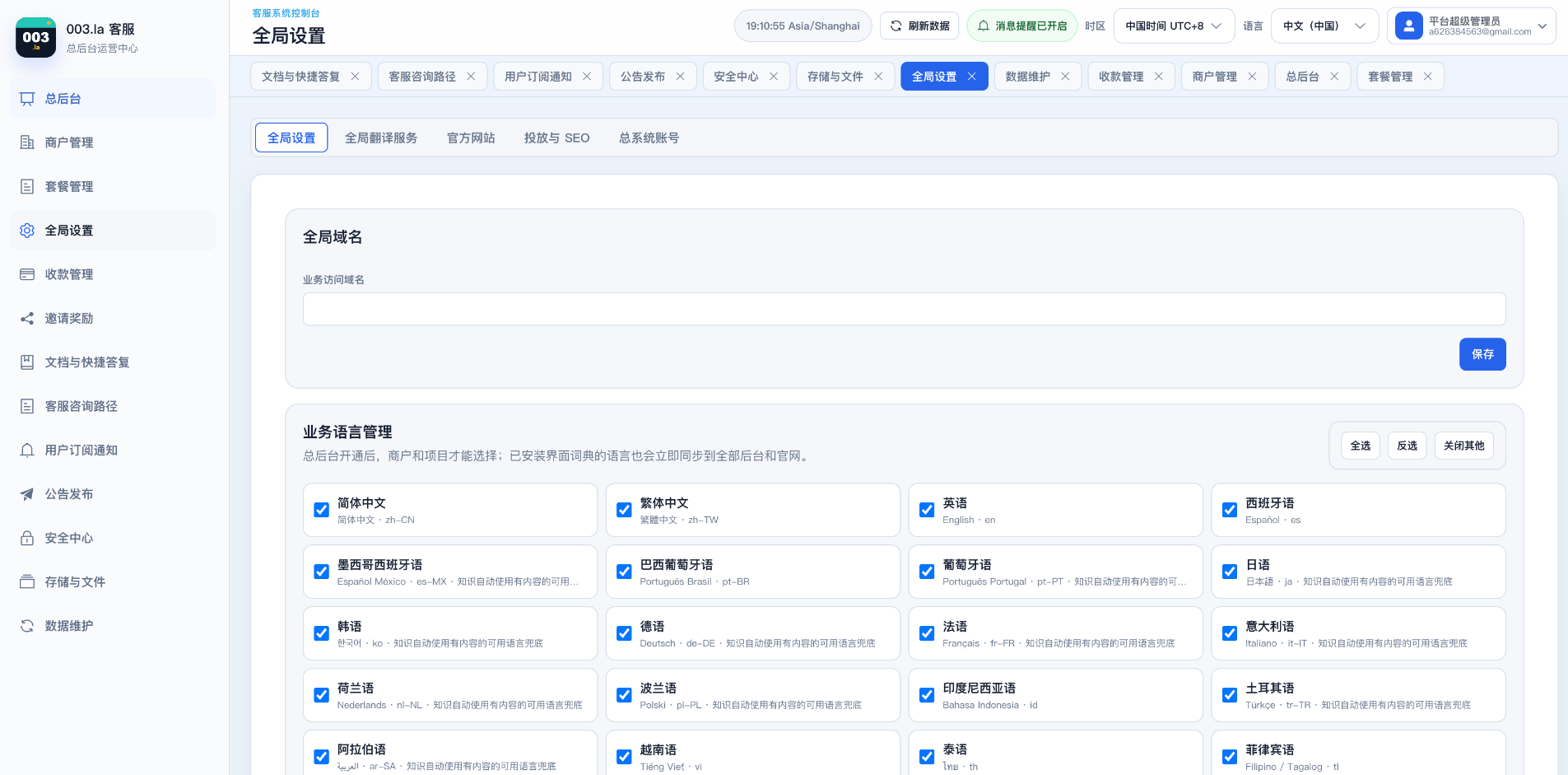
Task: Close the 安全中心 tab
Action: (774, 77)
